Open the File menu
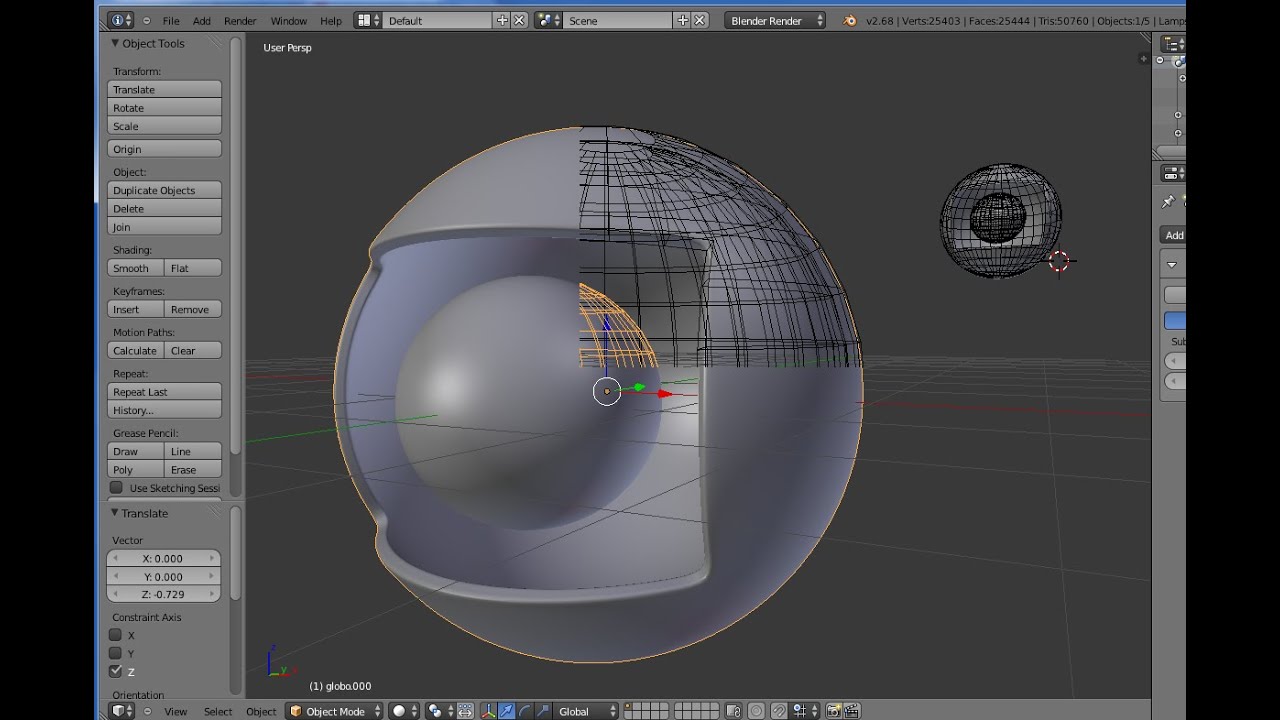Image resolution: width=1280 pixels, height=720 pixels. [x=171, y=20]
